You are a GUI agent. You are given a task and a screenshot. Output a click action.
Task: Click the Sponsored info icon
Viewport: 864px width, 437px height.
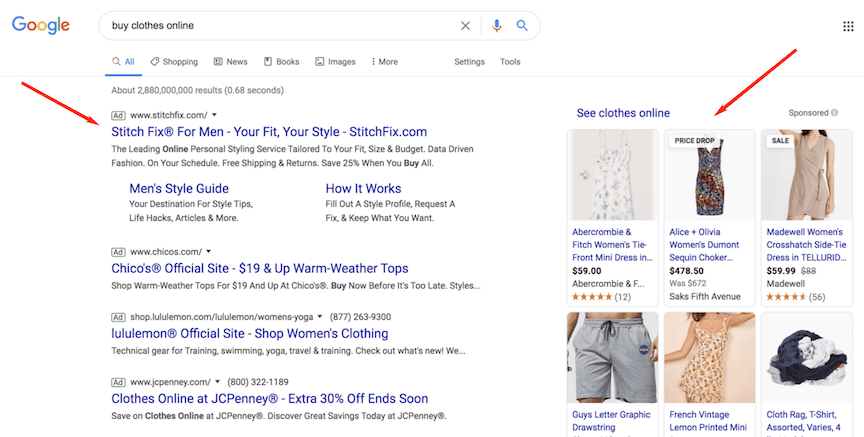tap(834, 113)
